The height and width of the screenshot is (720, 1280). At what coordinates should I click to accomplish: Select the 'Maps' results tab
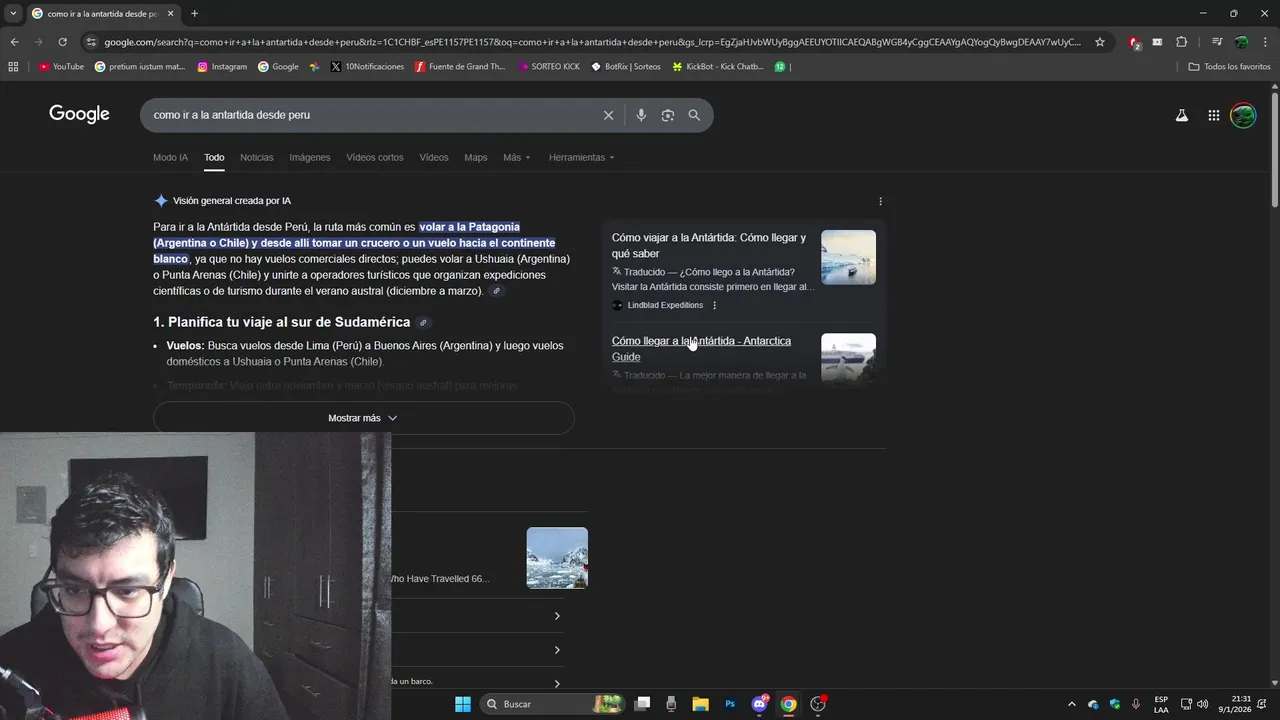476,157
